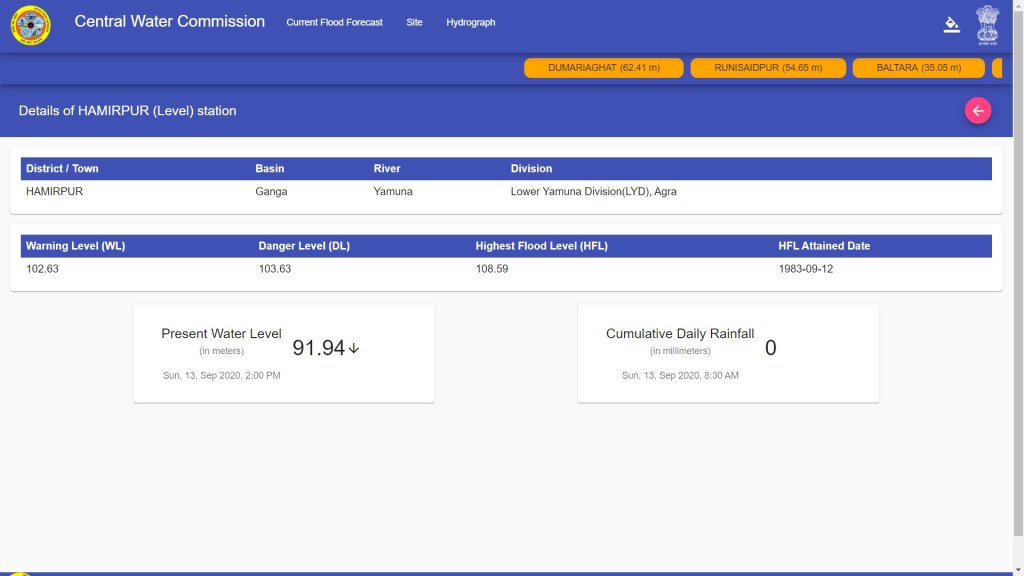Click the Highest Flood Level (HFL) header

[541, 246]
